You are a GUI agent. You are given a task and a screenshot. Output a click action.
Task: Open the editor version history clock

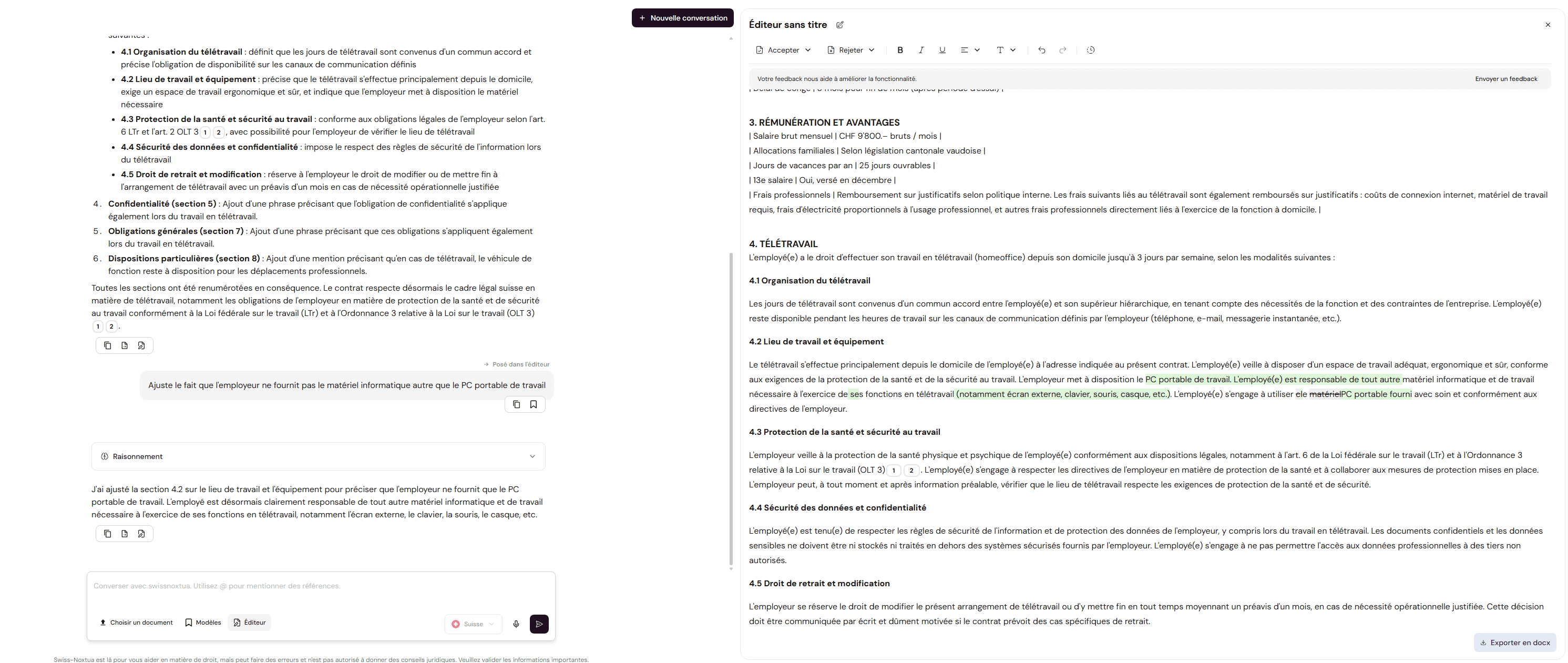click(x=1091, y=50)
